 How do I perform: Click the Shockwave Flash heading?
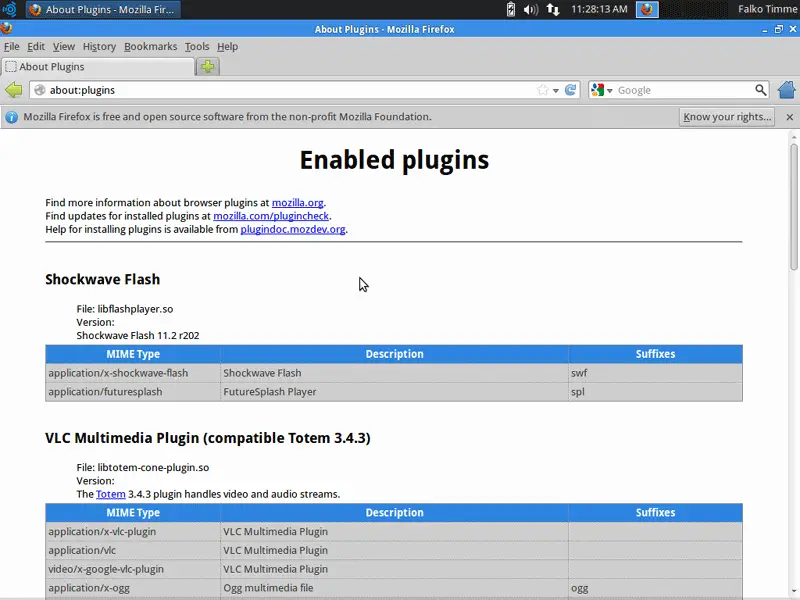click(x=103, y=279)
